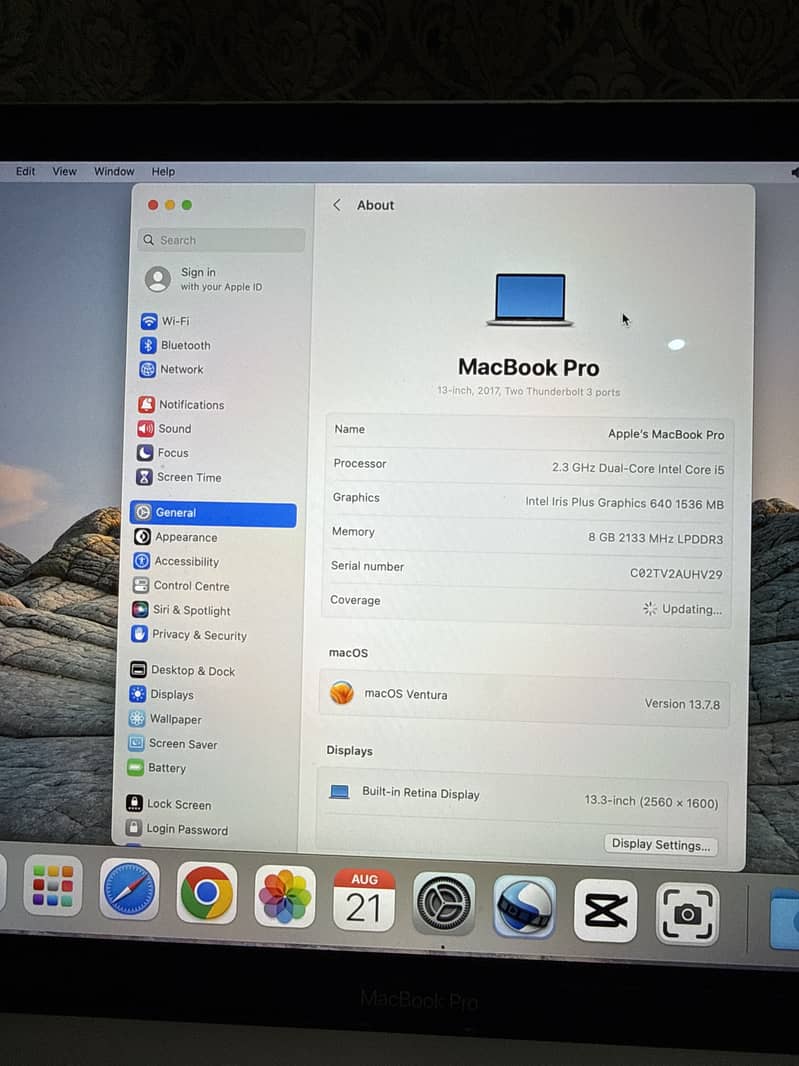Click the MacBook Pro laptop image

(530, 300)
